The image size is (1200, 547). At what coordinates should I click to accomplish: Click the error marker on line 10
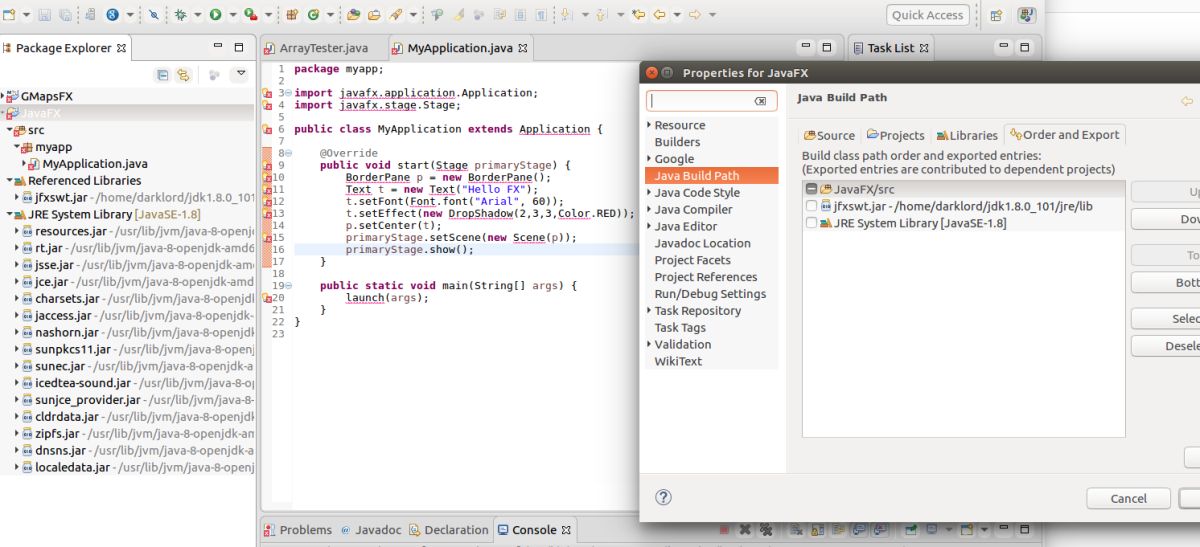pyautogui.click(x=267, y=177)
